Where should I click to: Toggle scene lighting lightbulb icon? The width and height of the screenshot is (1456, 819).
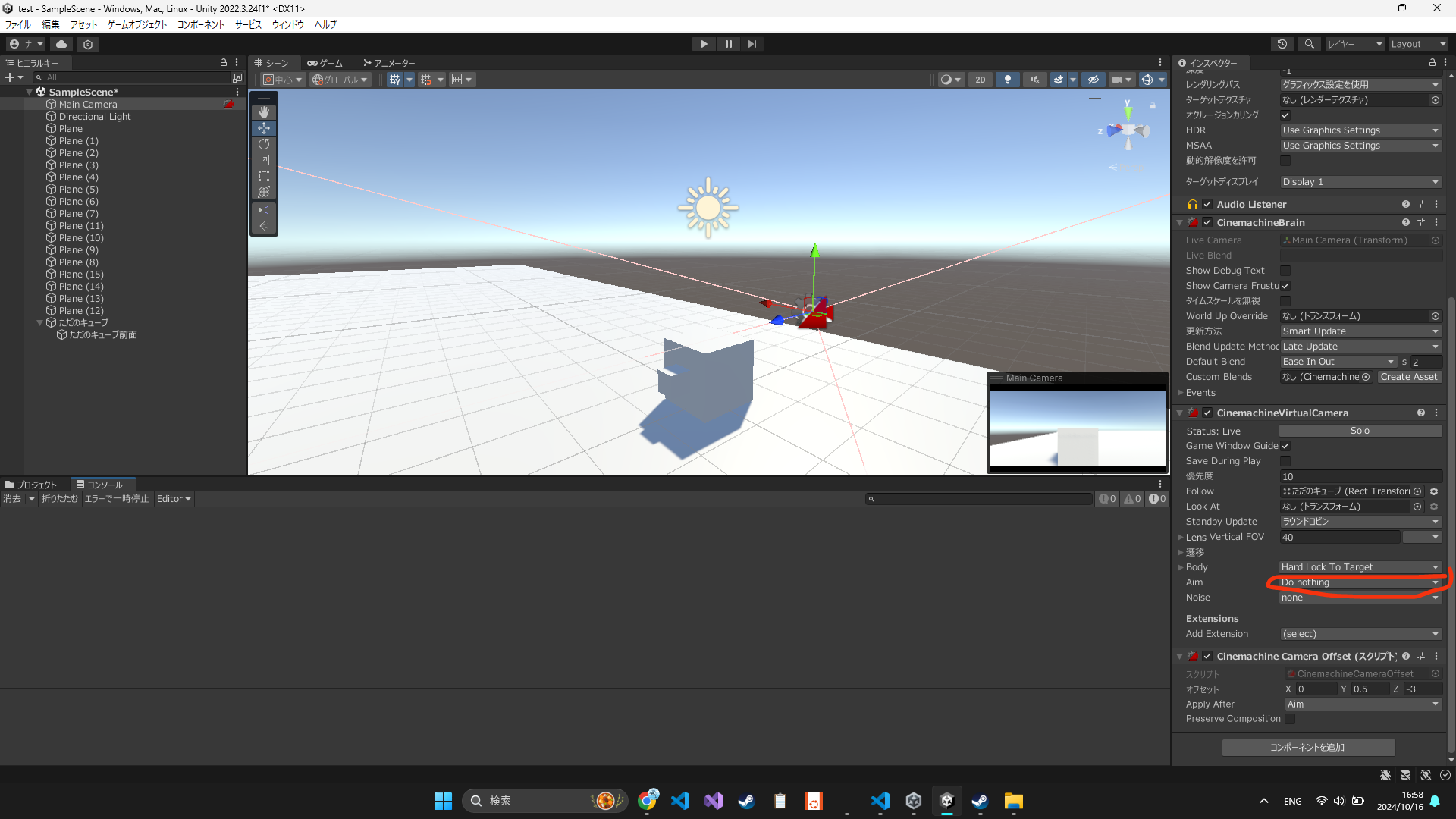coord(1007,80)
